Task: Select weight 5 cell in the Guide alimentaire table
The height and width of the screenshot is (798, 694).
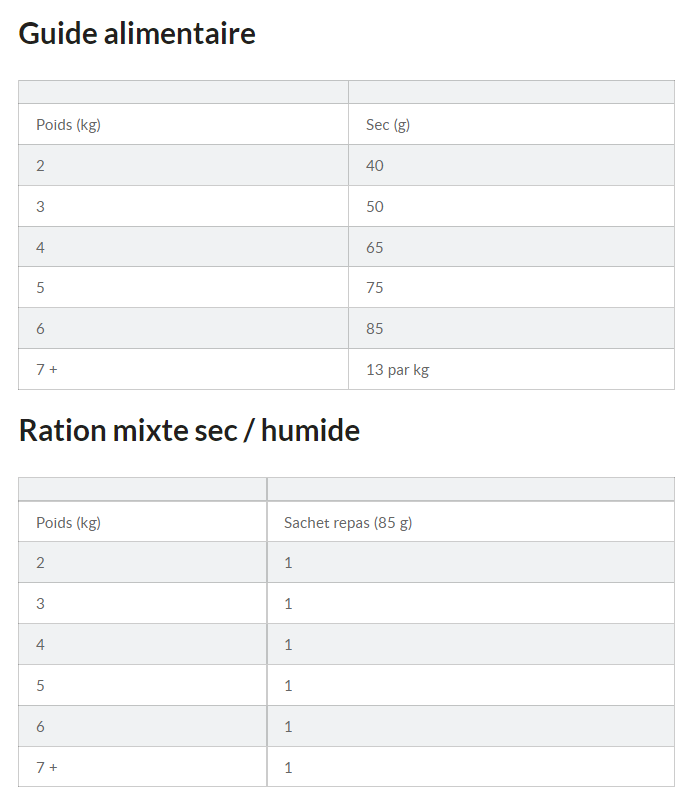Action: coord(40,288)
